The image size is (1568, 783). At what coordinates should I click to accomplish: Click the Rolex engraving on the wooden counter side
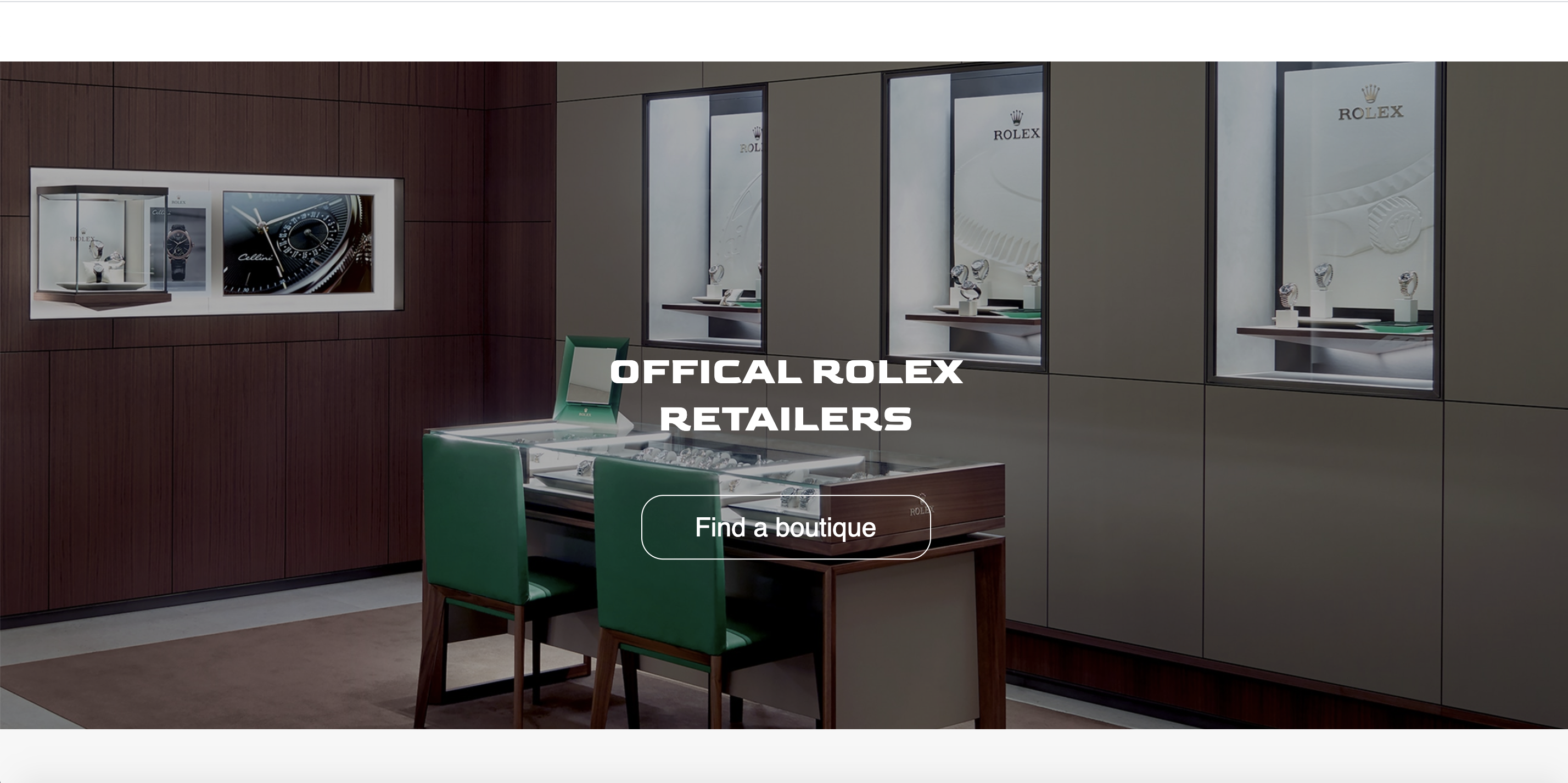pyautogui.click(x=921, y=508)
